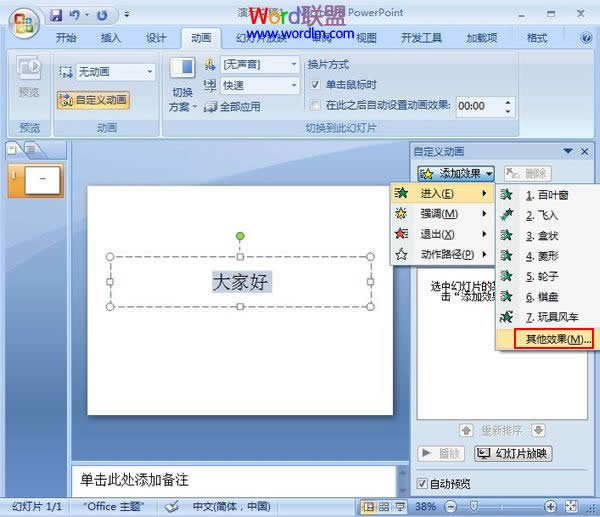Select the Fly In entrance effect

(x=547, y=215)
